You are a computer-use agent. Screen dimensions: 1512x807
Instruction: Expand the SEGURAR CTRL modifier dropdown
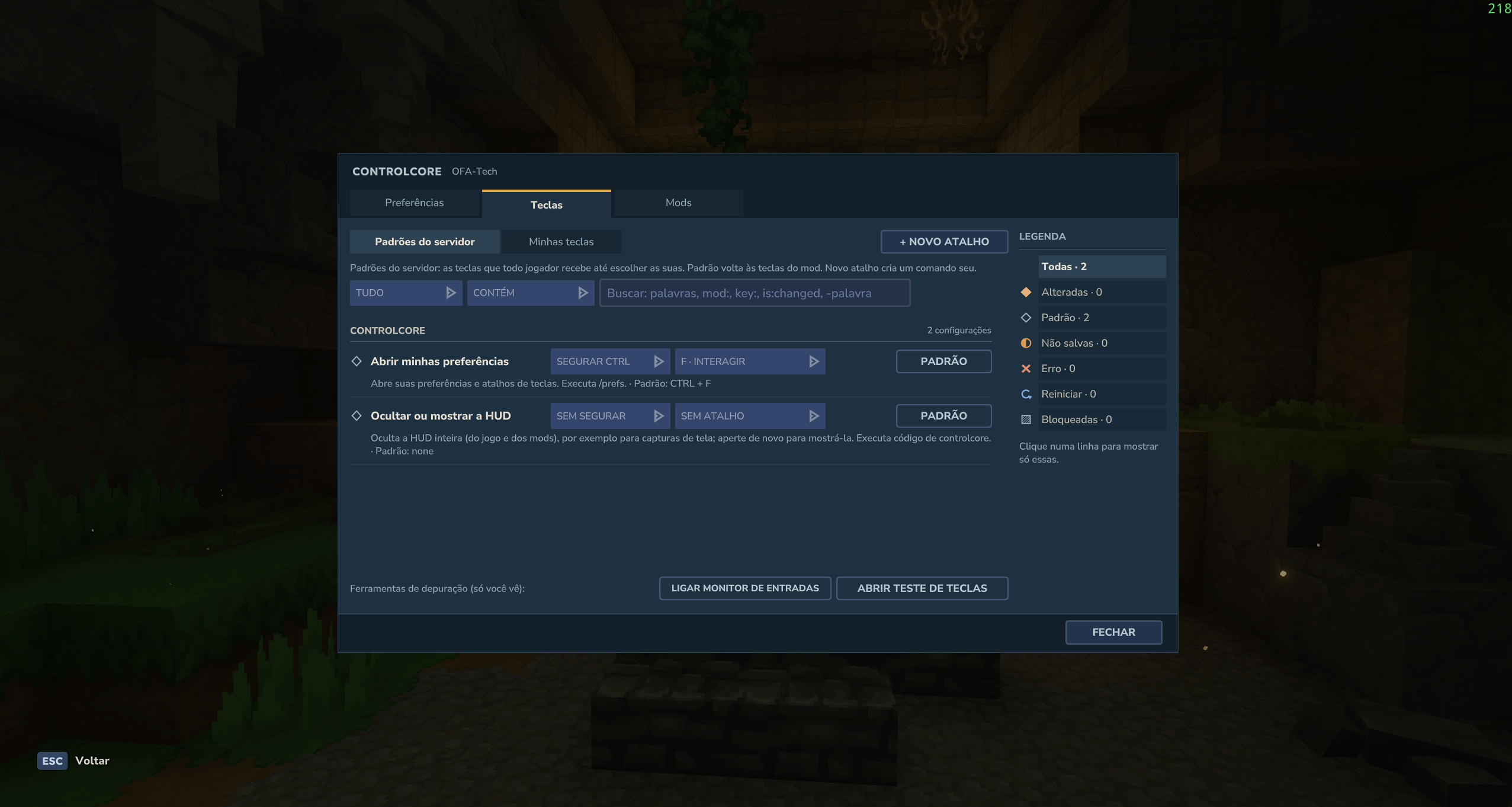[x=610, y=361]
